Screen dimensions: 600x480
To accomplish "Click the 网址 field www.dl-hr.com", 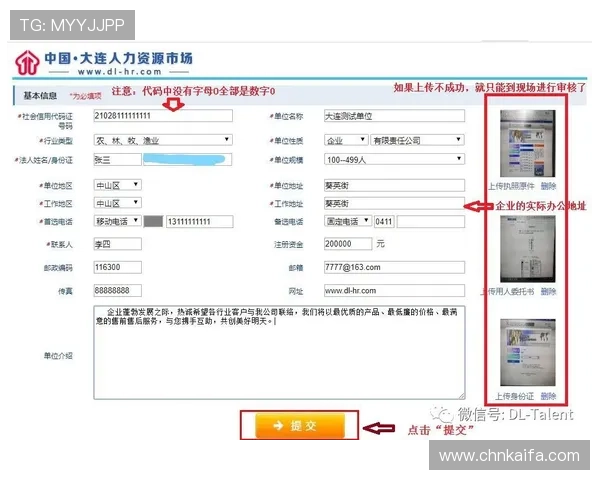I will (394, 291).
